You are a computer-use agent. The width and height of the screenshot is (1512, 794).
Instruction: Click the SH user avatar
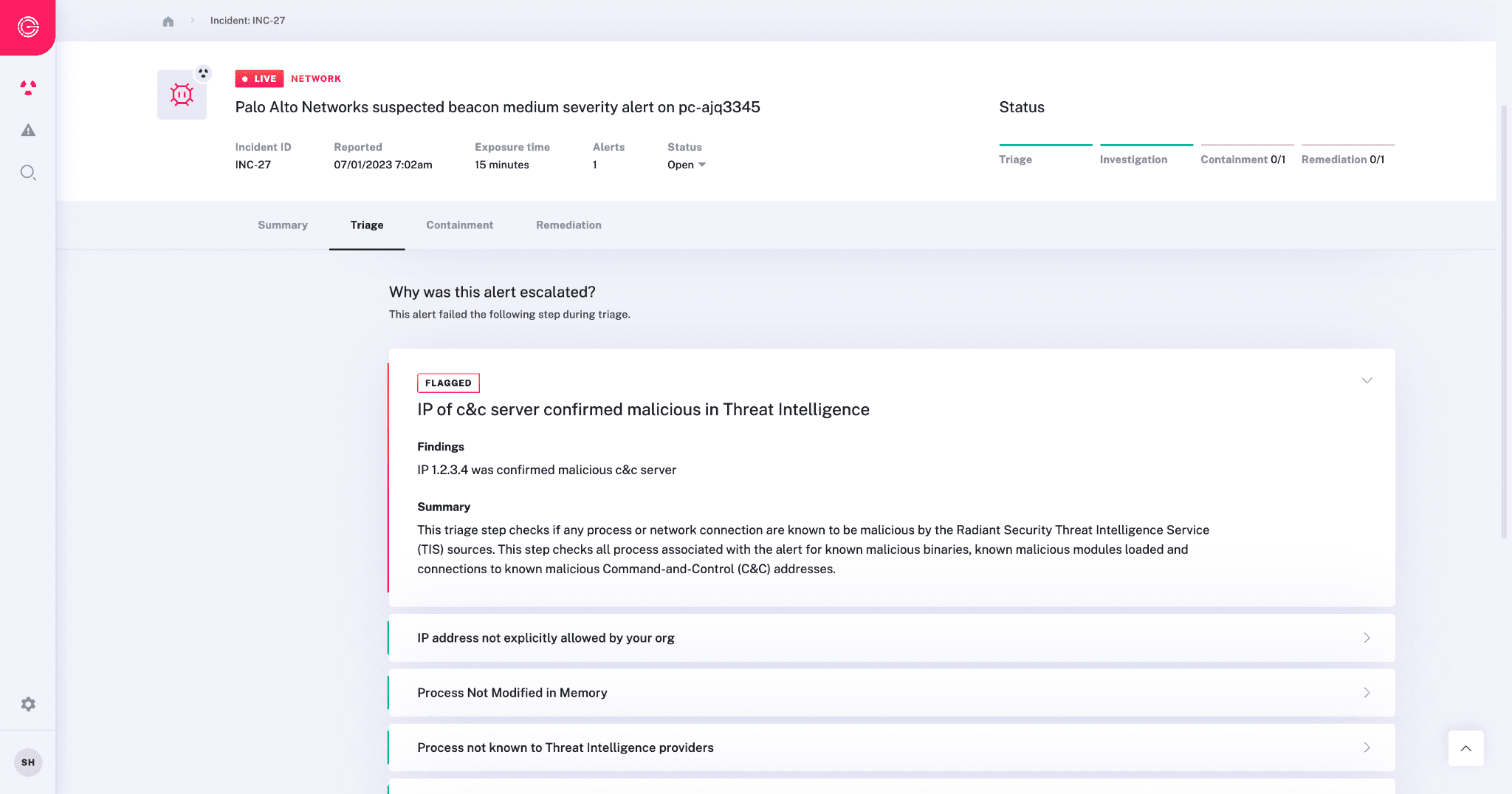coord(28,762)
